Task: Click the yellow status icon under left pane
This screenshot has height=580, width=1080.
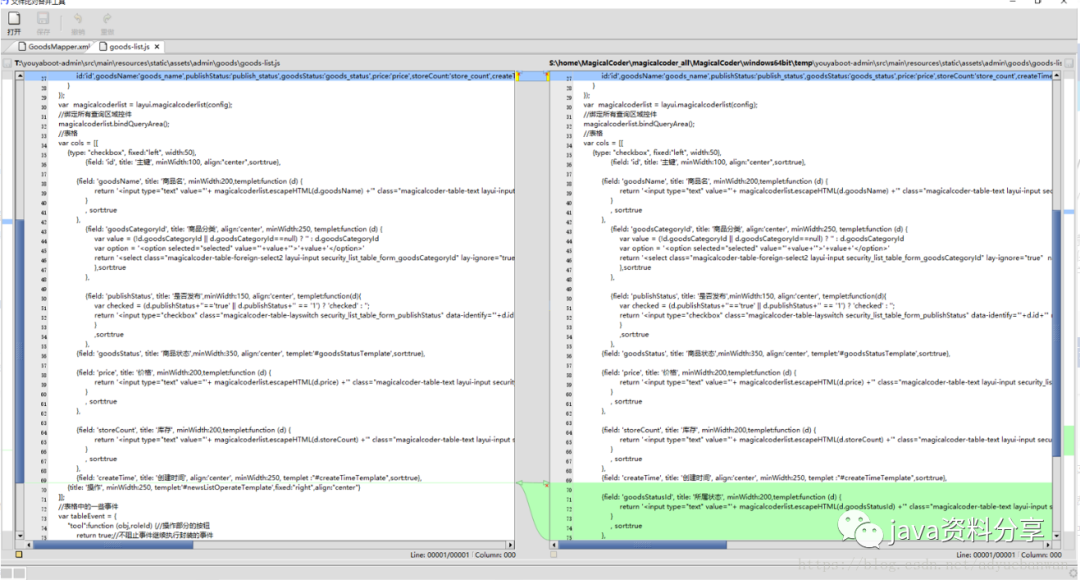Action: pos(19,555)
